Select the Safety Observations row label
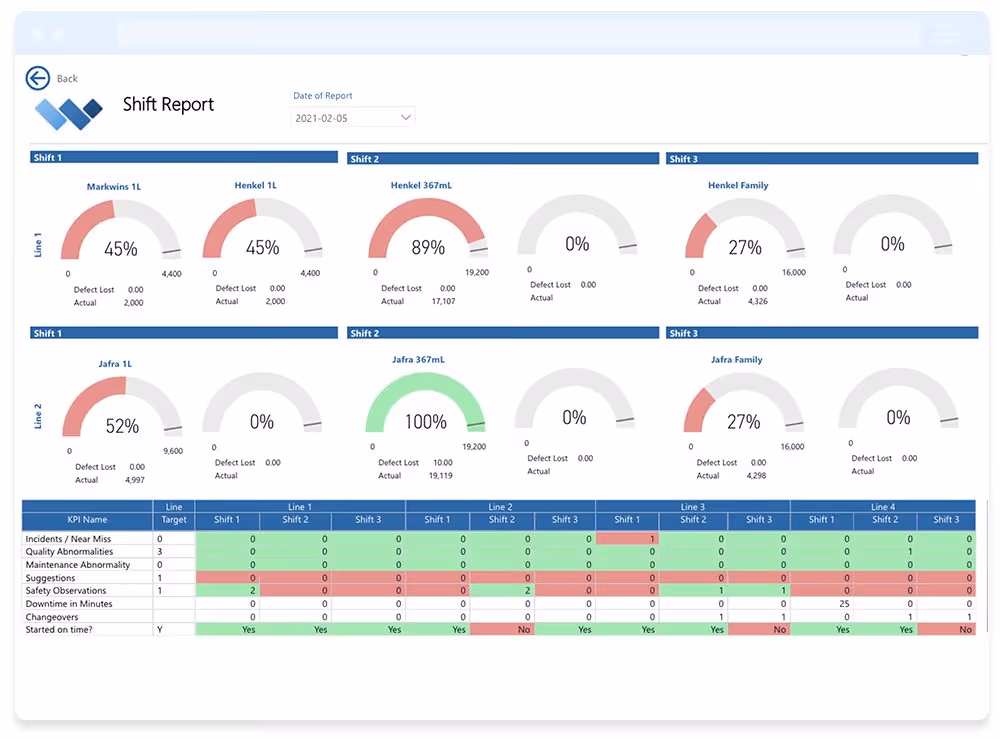Viewport: 1000px width, 739px height. pyautogui.click(x=66, y=590)
